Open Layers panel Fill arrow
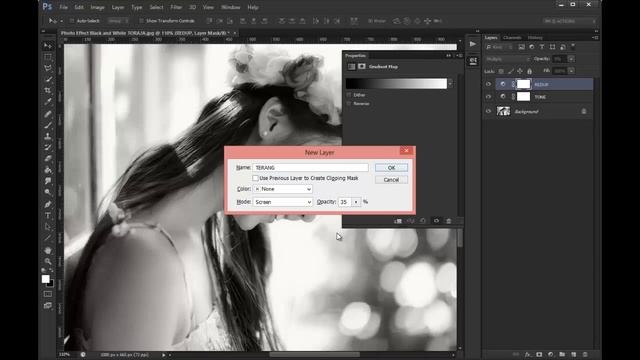This screenshot has height=360, width=640. tap(571, 71)
